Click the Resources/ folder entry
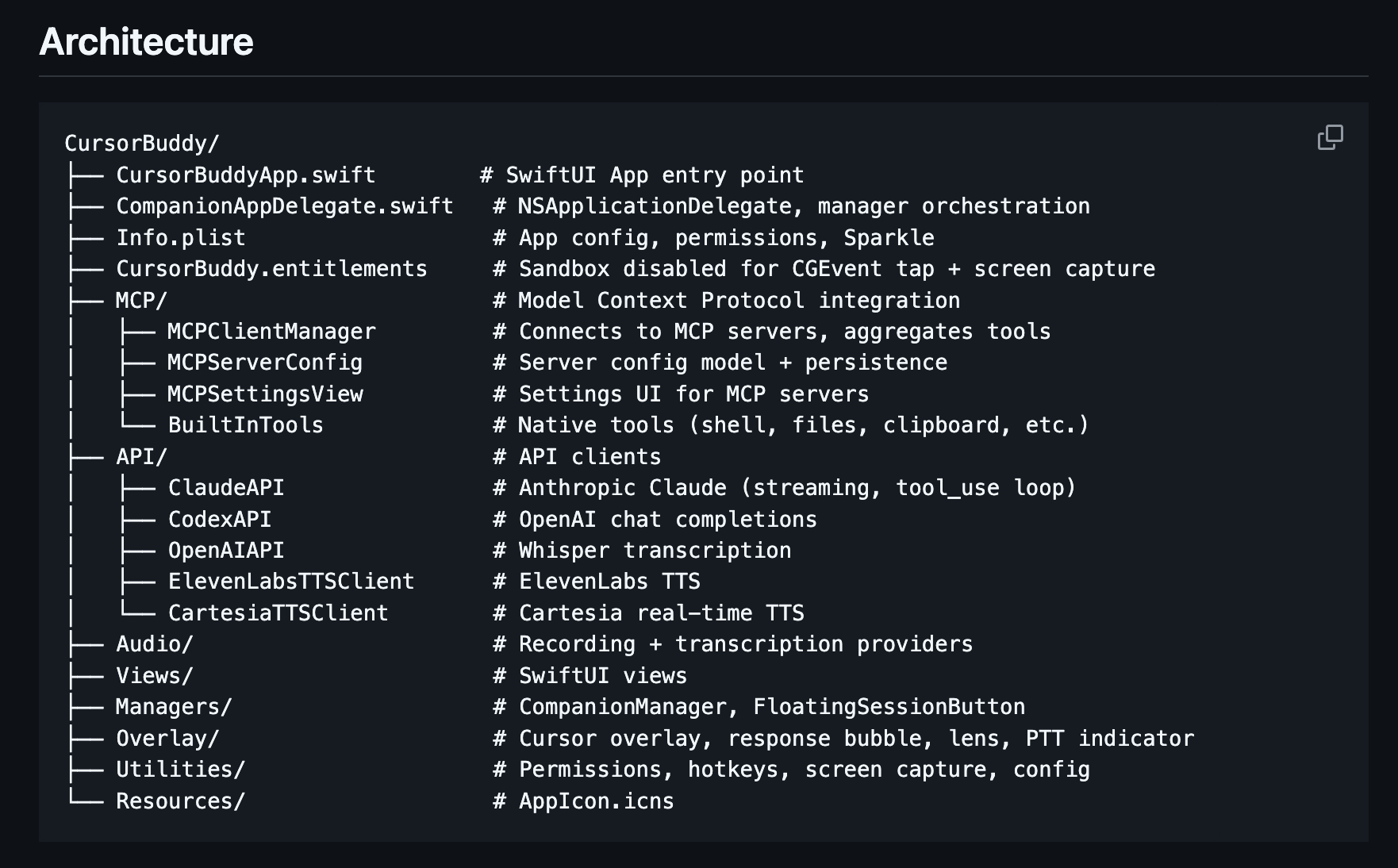1398x868 pixels. click(x=180, y=801)
